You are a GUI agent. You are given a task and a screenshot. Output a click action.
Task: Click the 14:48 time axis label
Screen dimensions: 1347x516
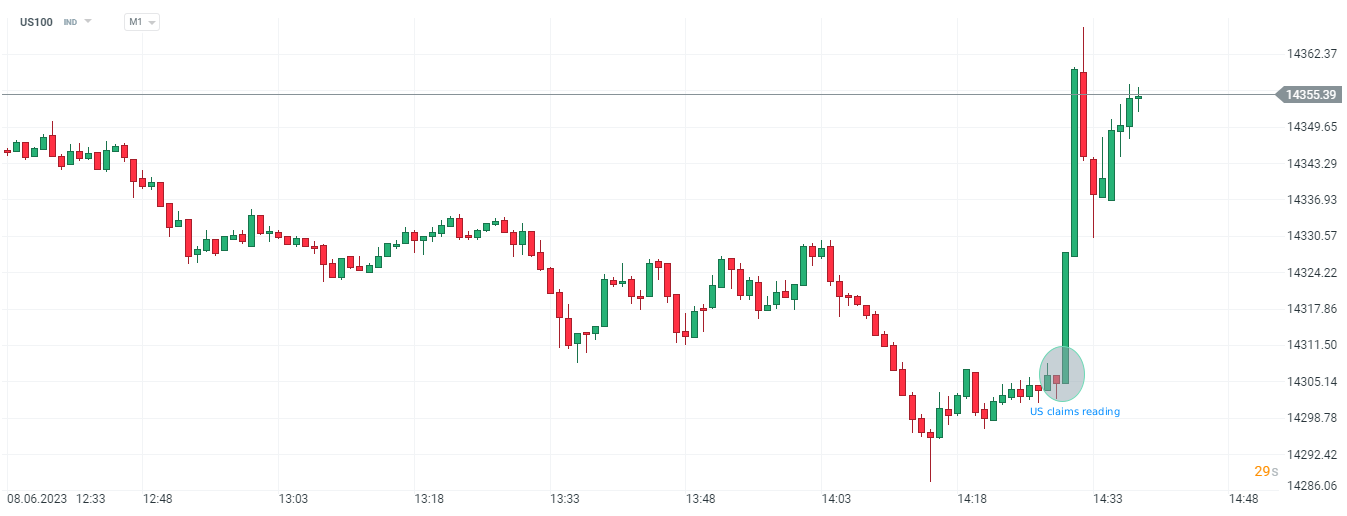click(x=1243, y=499)
